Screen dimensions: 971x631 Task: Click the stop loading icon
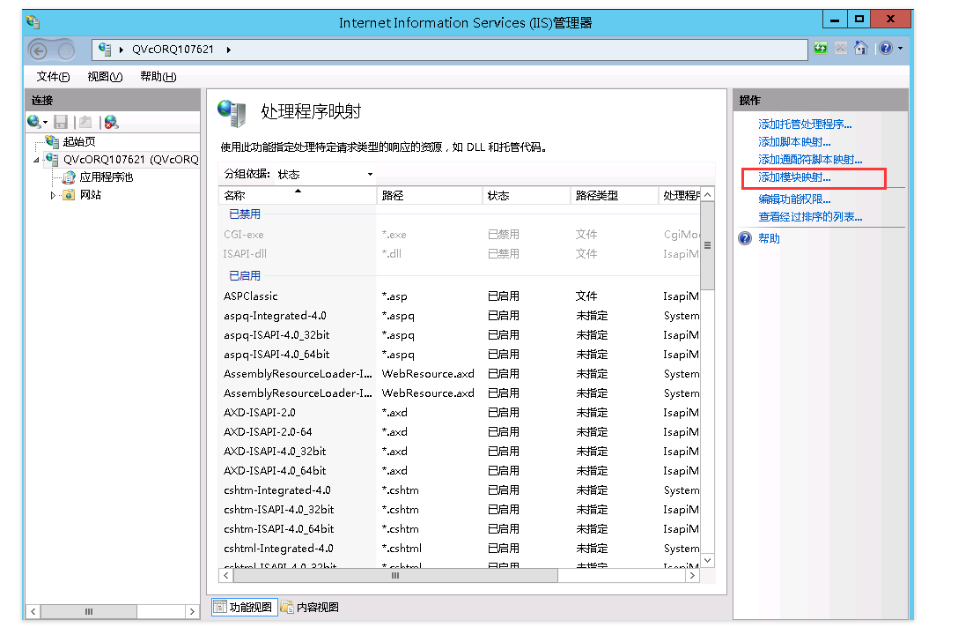[840, 48]
